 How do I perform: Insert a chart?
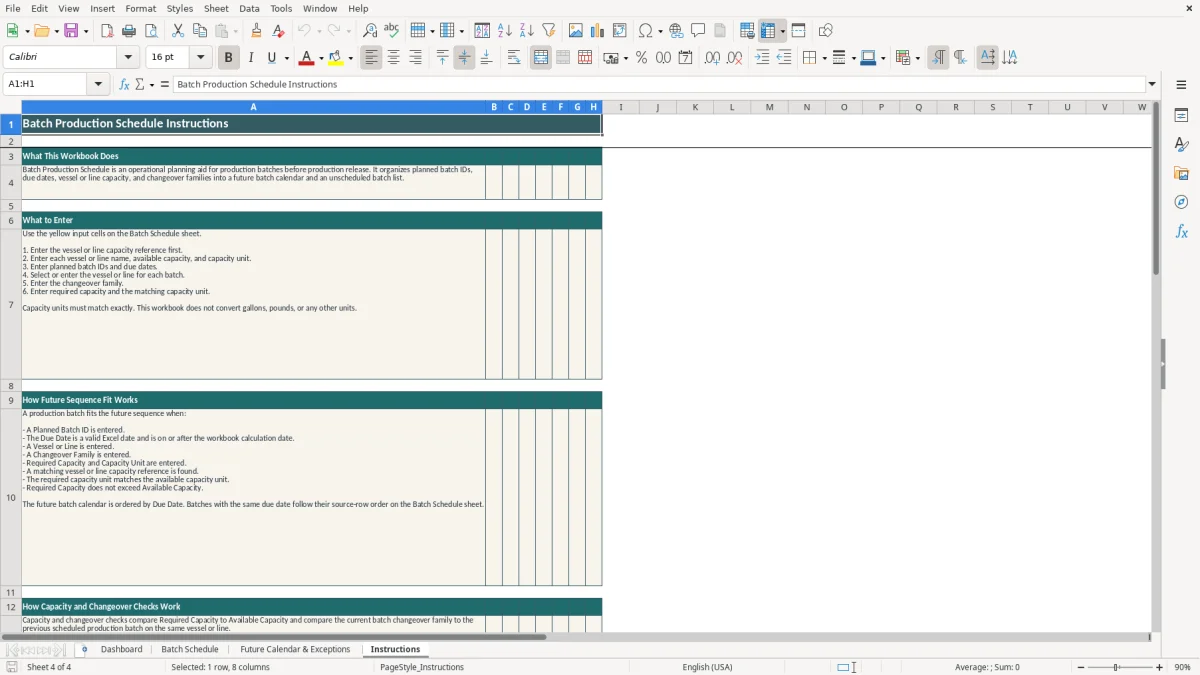click(x=598, y=31)
